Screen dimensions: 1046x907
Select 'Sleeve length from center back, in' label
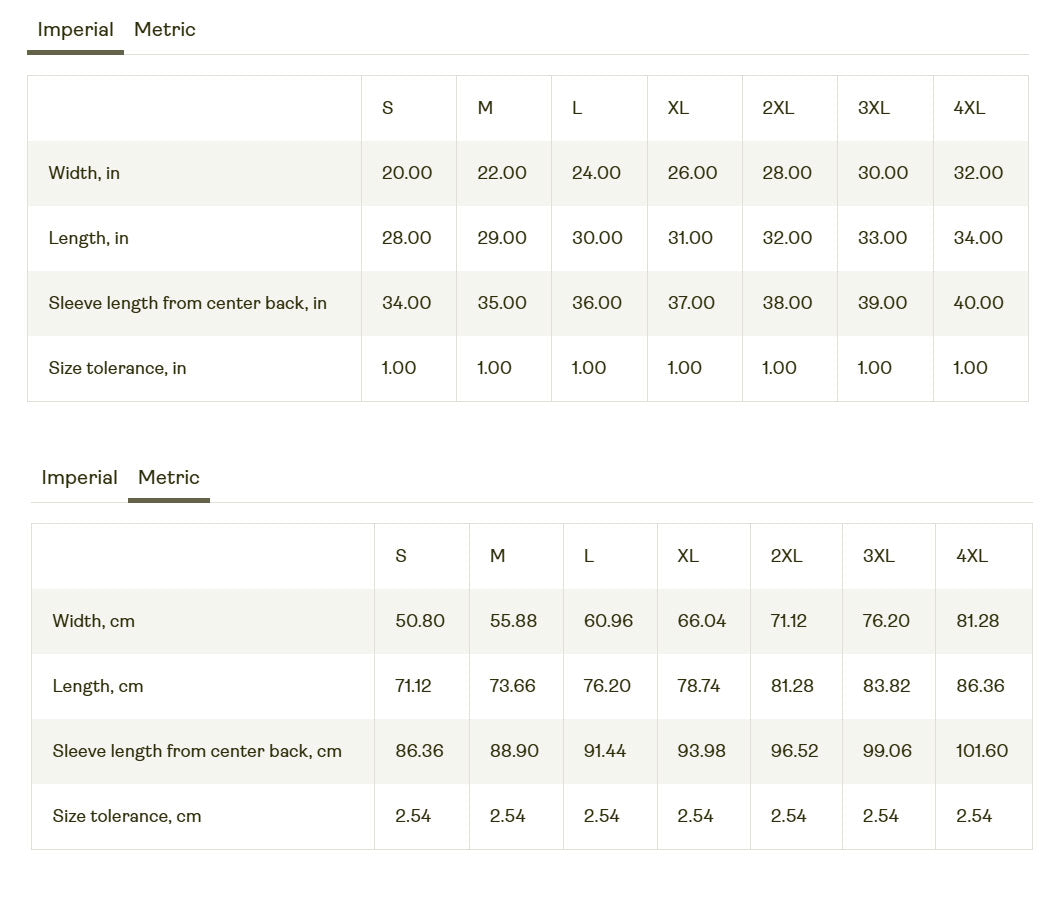click(187, 303)
